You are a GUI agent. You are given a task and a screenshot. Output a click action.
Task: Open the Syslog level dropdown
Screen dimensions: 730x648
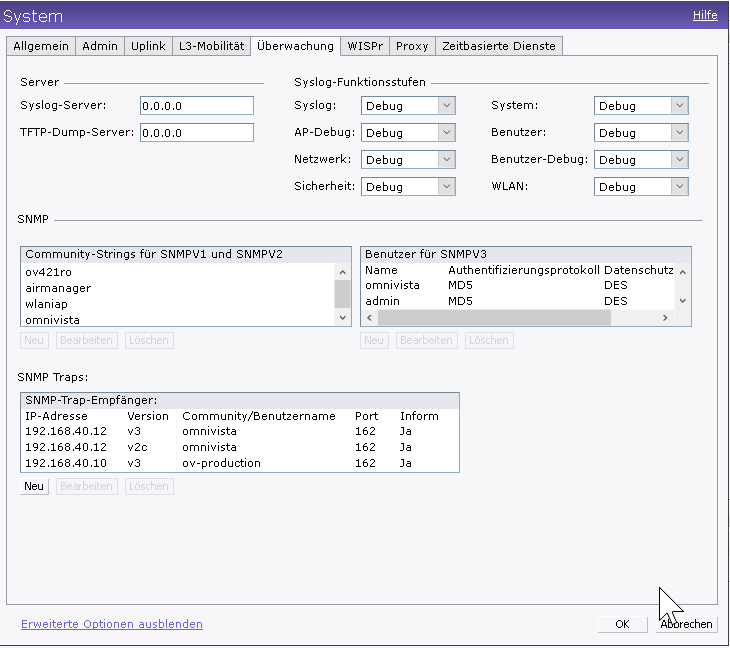point(408,106)
